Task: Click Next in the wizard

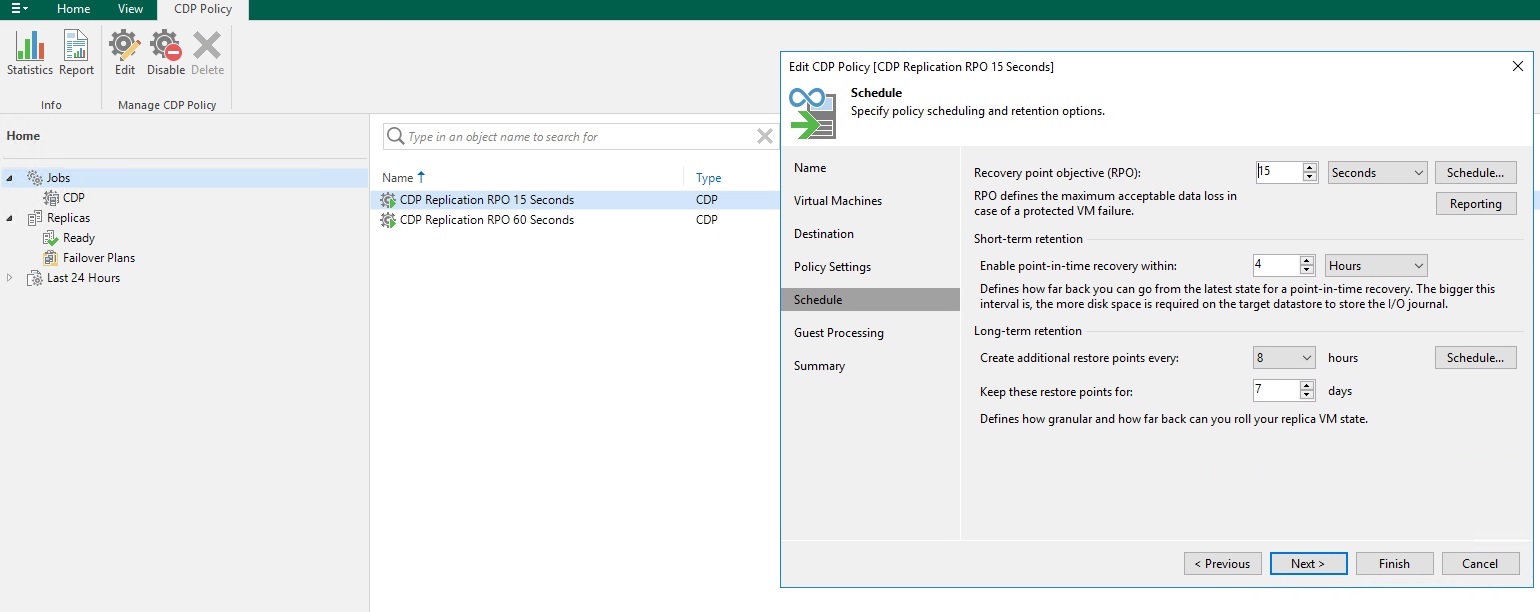Action: click(x=1307, y=564)
